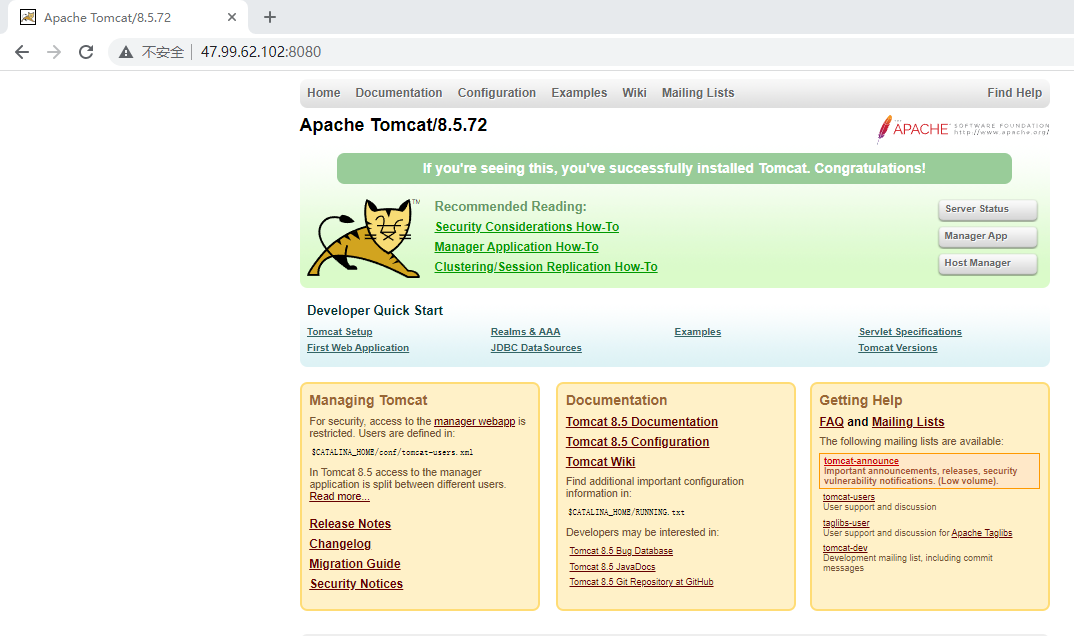The image size is (1074, 636).
Task: Open the FAQ link in Getting Help
Action: 832,422
